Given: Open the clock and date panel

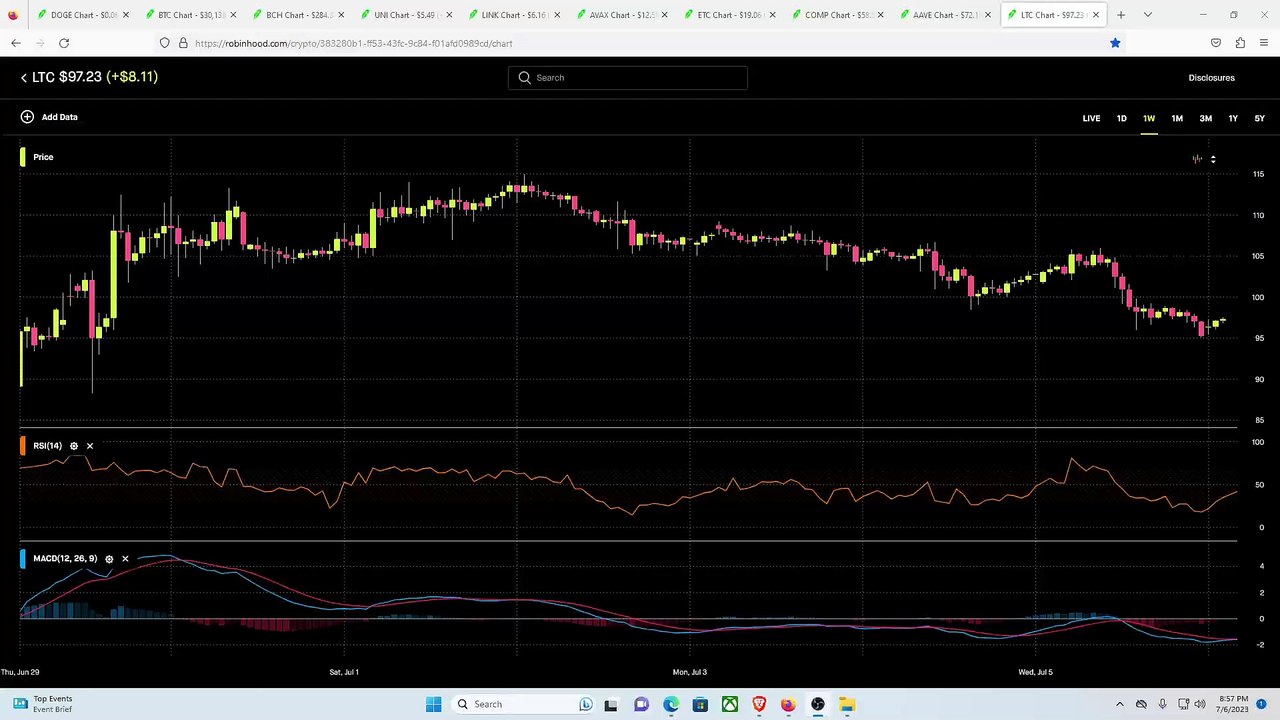Looking at the screenshot, I should (1234, 704).
